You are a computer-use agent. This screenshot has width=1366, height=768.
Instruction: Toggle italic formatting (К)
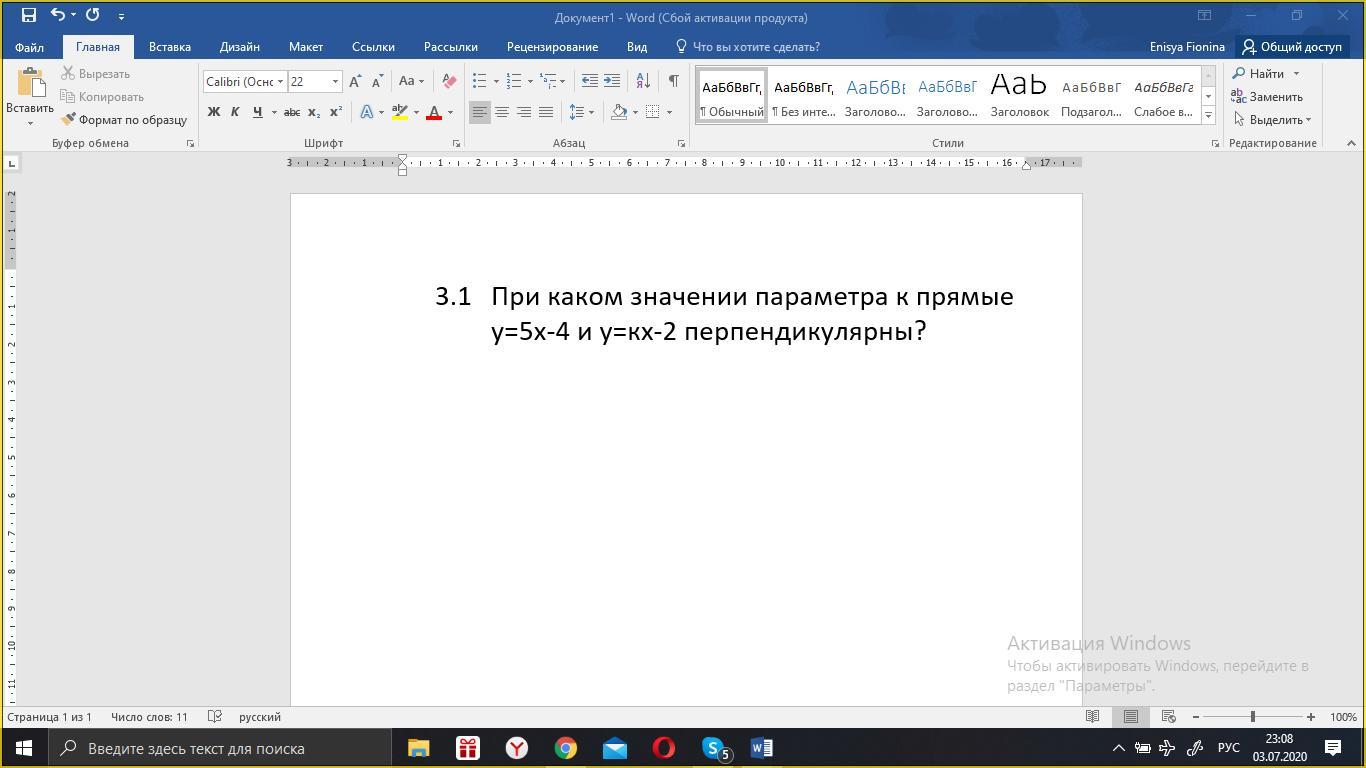tap(235, 112)
